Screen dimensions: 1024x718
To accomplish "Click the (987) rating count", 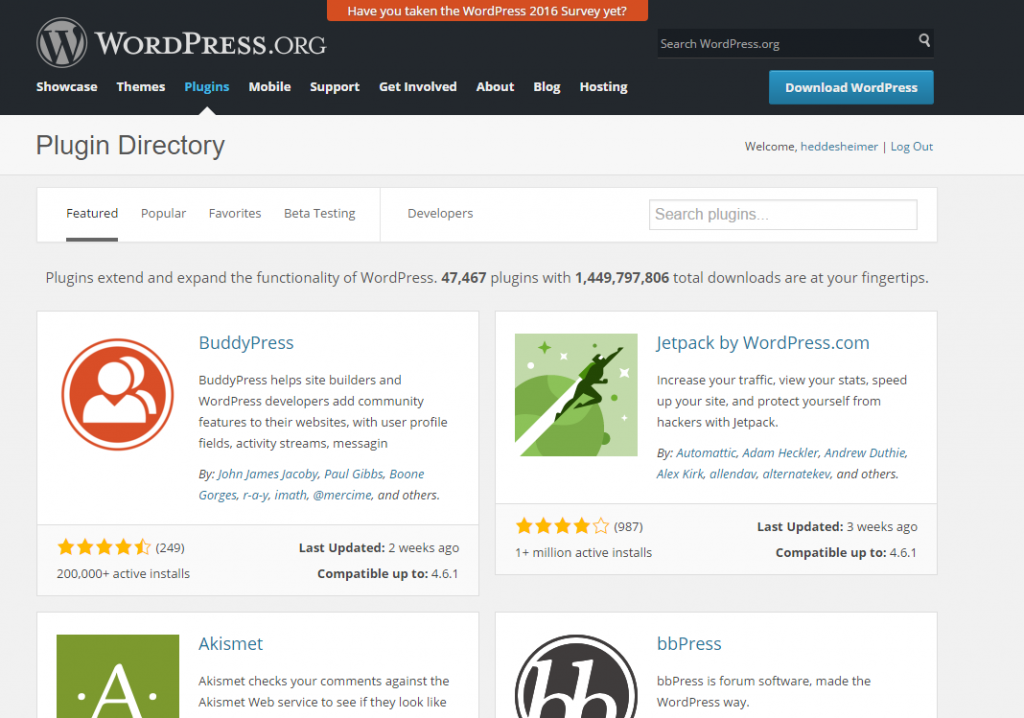I will click(628, 527).
